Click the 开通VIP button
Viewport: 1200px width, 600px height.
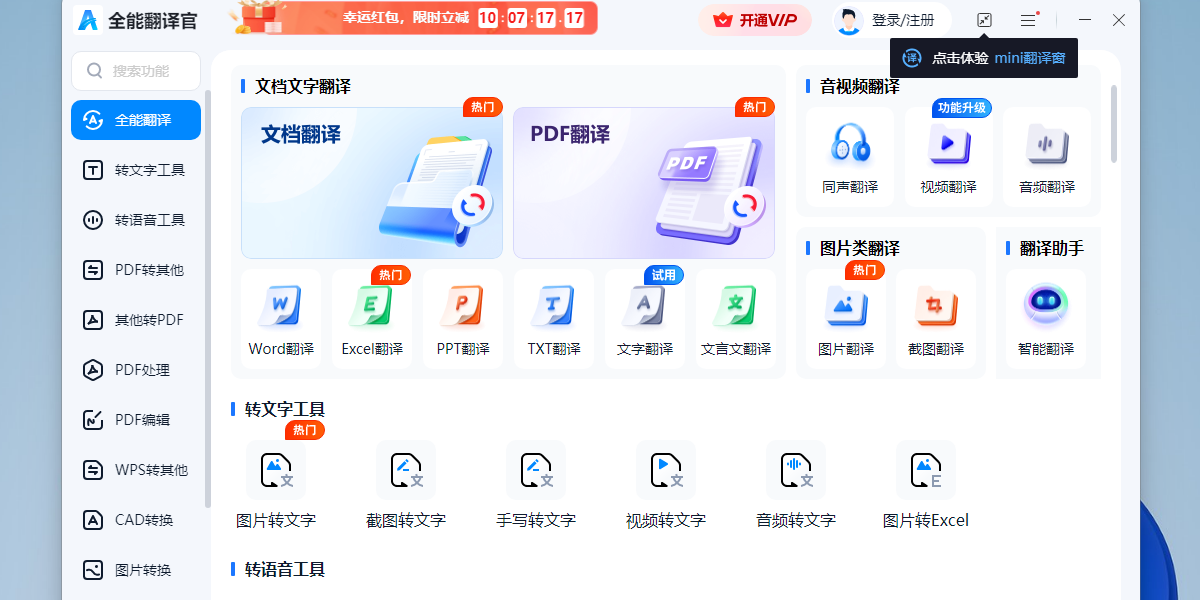coord(755,20)
